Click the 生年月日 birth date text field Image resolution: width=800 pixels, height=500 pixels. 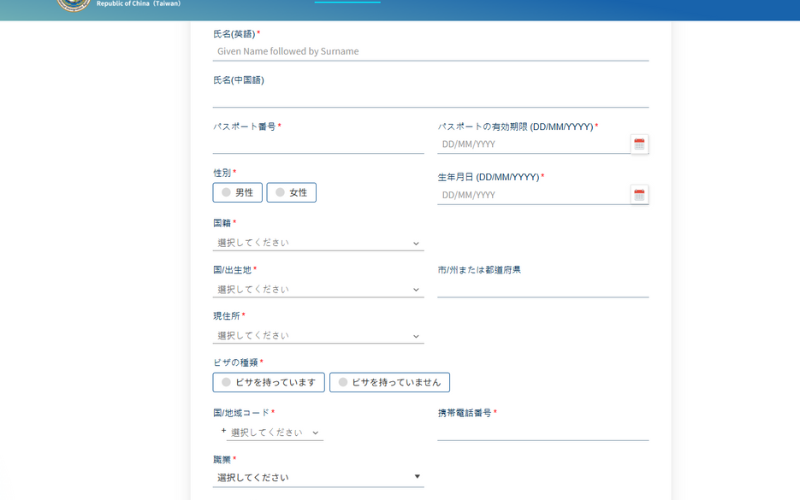tap(532, 195)
